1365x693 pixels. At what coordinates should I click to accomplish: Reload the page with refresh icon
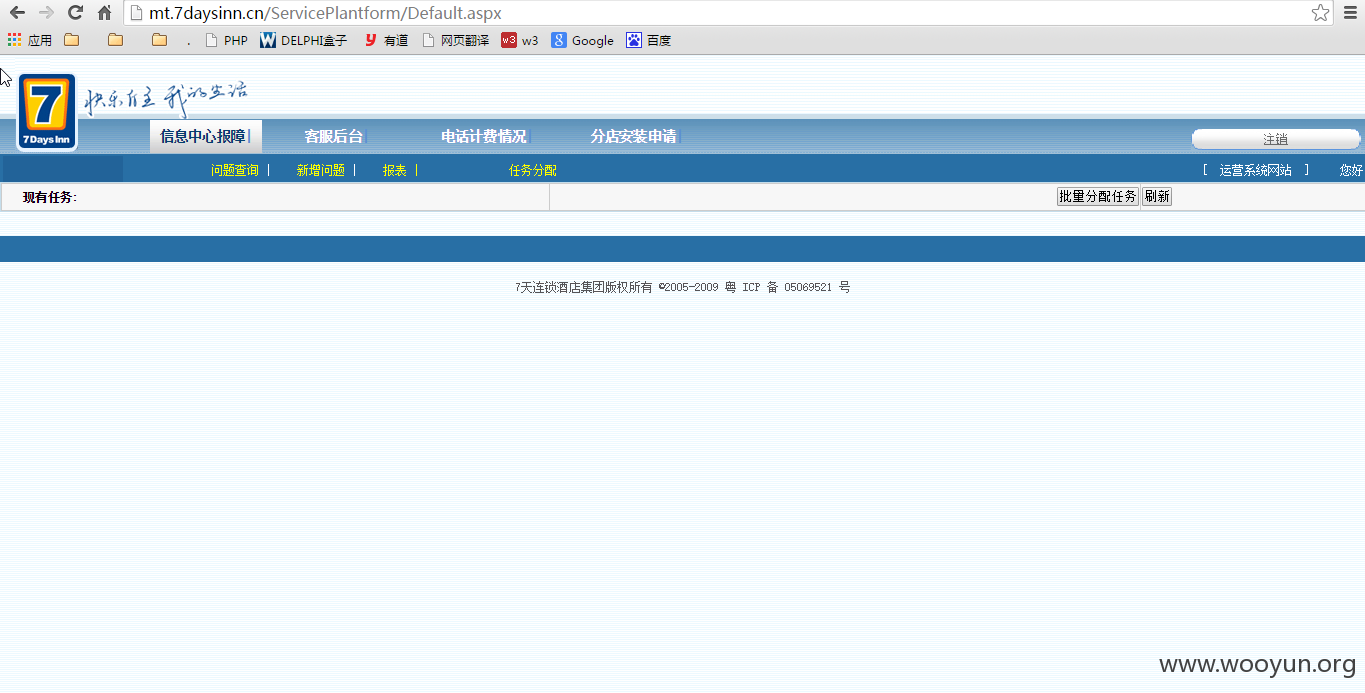click(x=75, y=13)
